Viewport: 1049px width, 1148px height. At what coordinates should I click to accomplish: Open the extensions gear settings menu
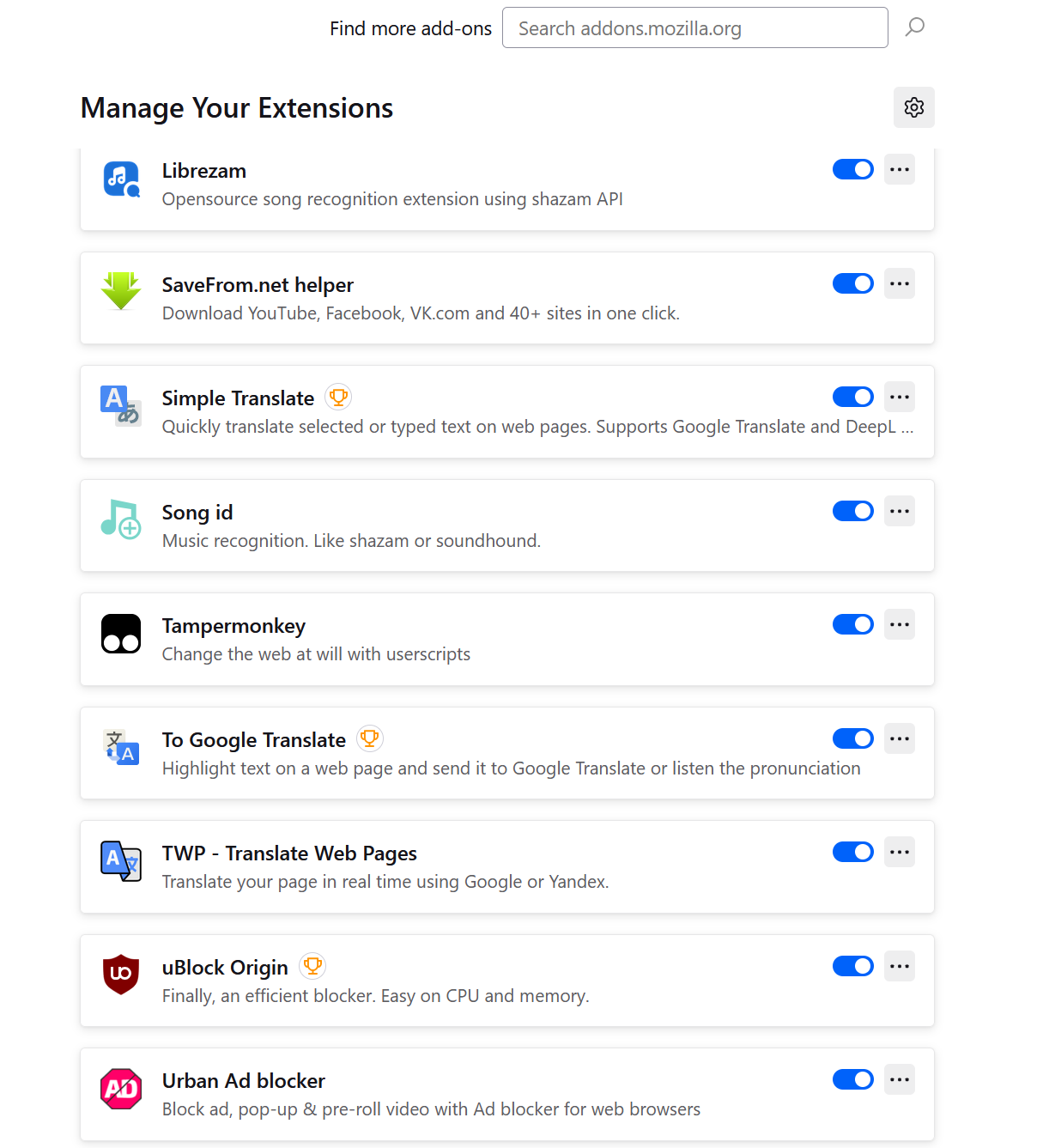pyautogui.click(x=913, y=107)
